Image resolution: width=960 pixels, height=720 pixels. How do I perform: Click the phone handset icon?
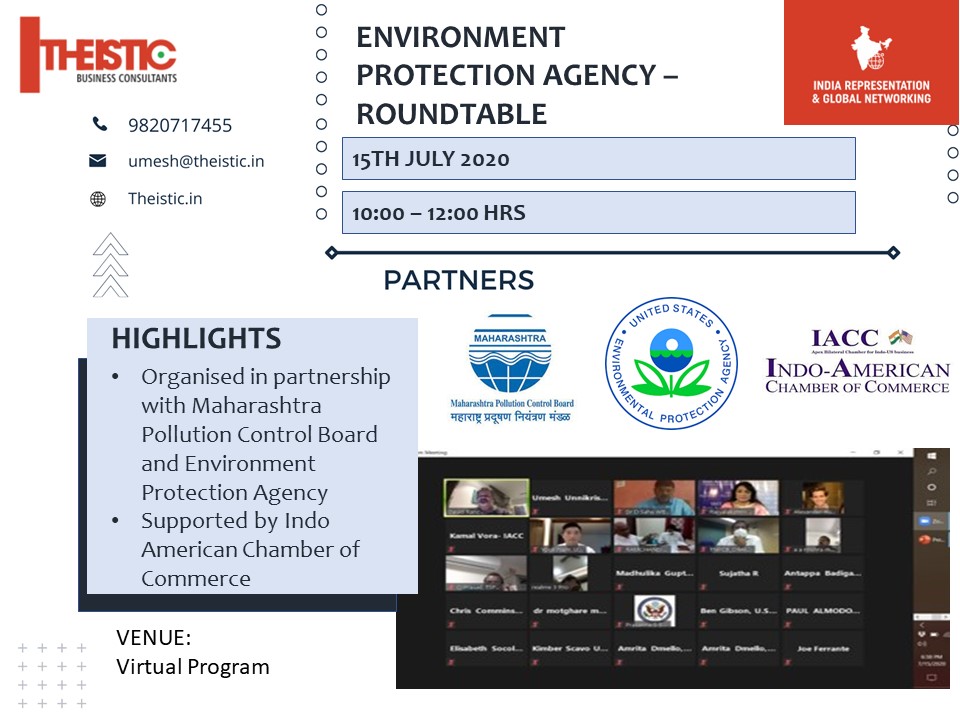coord(99,125)
